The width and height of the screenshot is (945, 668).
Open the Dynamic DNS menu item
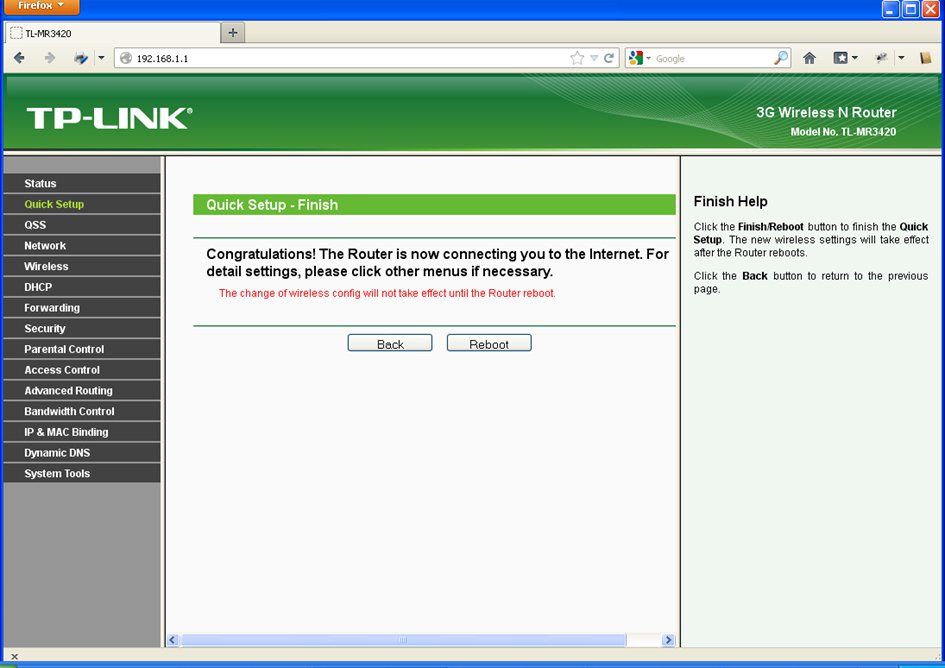tap(82, 453)
